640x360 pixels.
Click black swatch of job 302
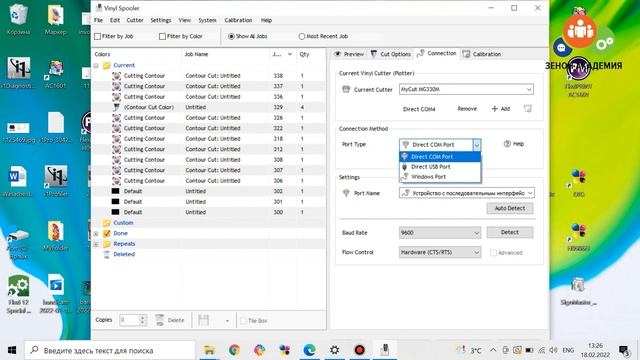point(116,191)
